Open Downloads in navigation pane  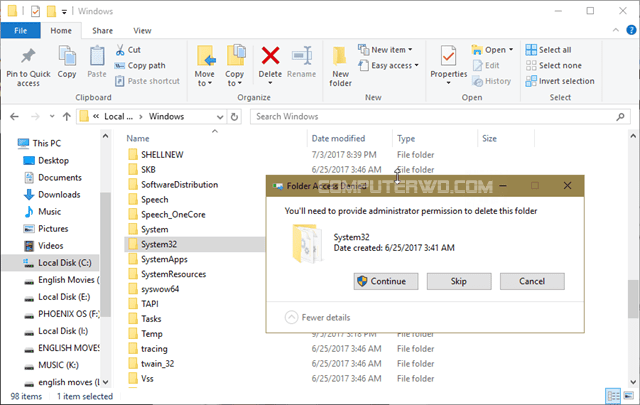(x=52, y=195)
